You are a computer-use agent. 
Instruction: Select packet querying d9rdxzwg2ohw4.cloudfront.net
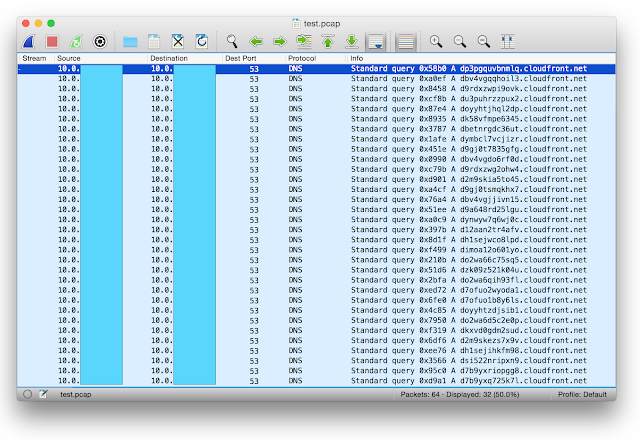pos(316,169)
